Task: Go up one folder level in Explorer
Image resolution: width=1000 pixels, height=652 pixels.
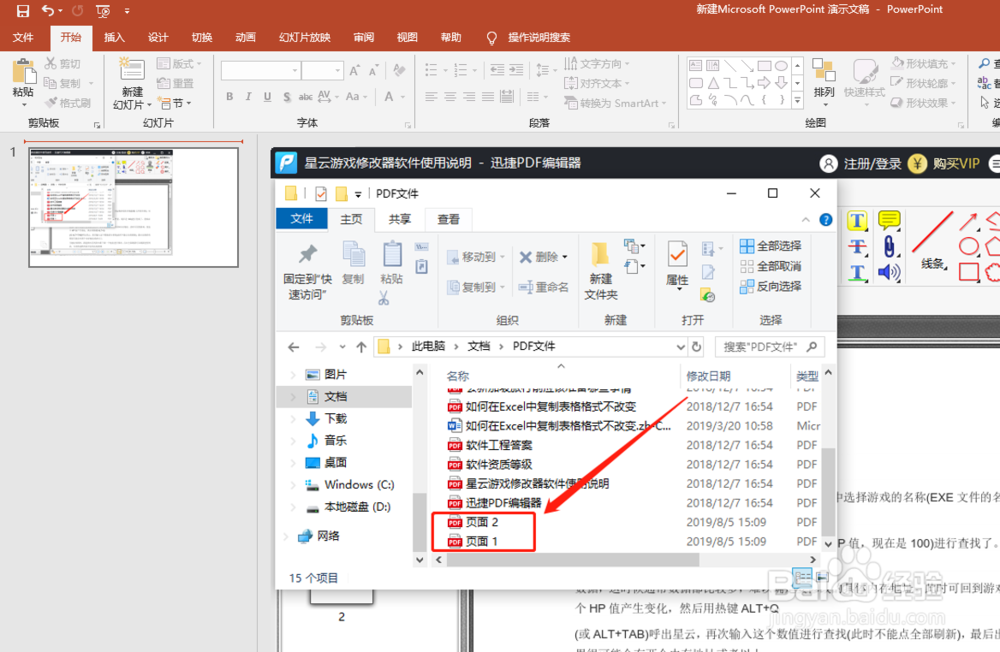Action: coord(362,347)
